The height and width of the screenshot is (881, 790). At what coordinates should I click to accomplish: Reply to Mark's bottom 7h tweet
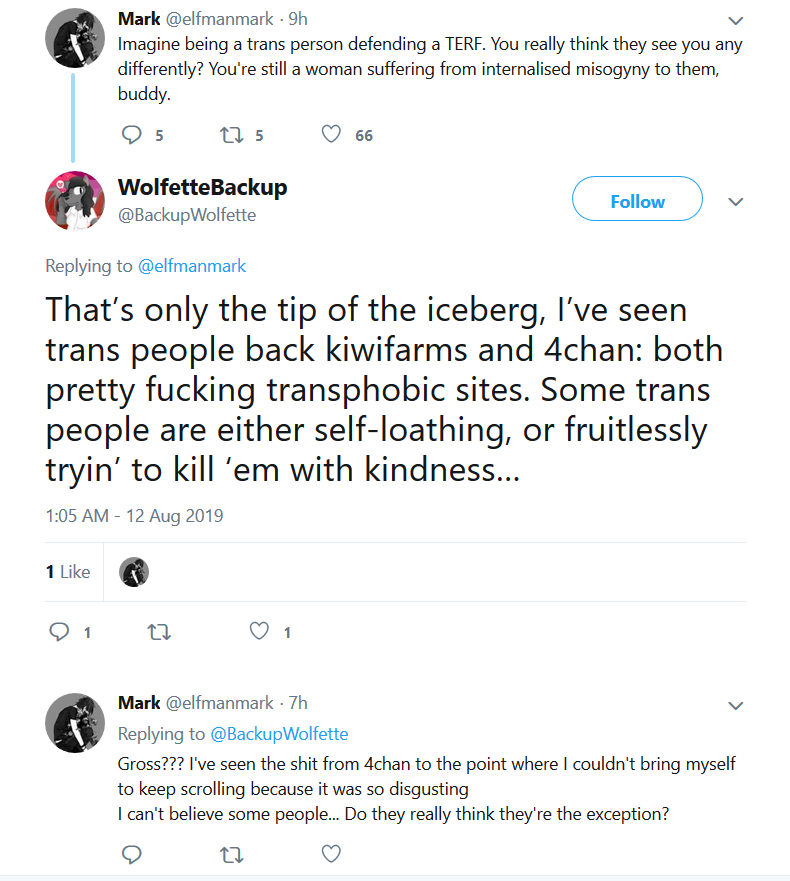[x=131, y=855]
